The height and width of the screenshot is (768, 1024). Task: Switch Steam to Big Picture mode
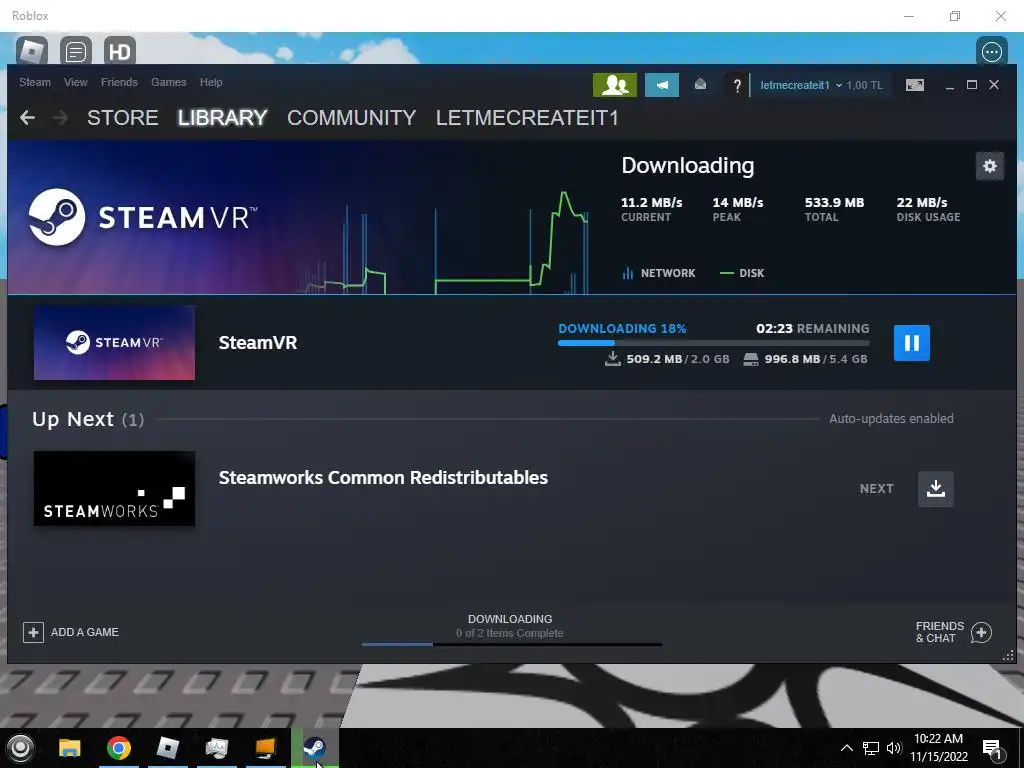point(914,85)
